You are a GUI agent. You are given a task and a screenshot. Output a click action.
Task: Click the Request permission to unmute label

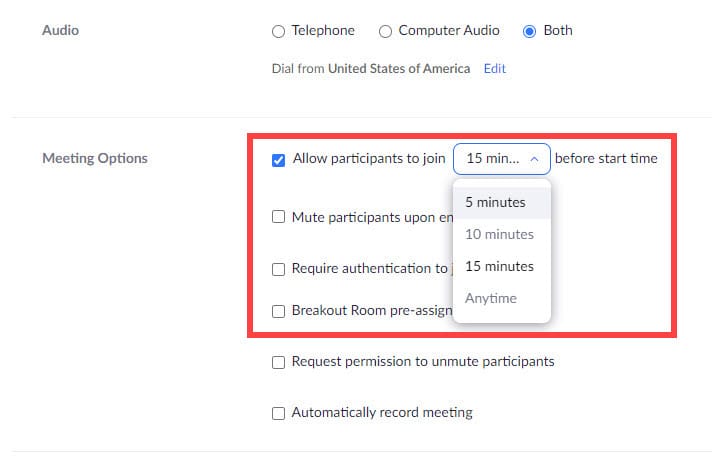(x=422, y=362)
